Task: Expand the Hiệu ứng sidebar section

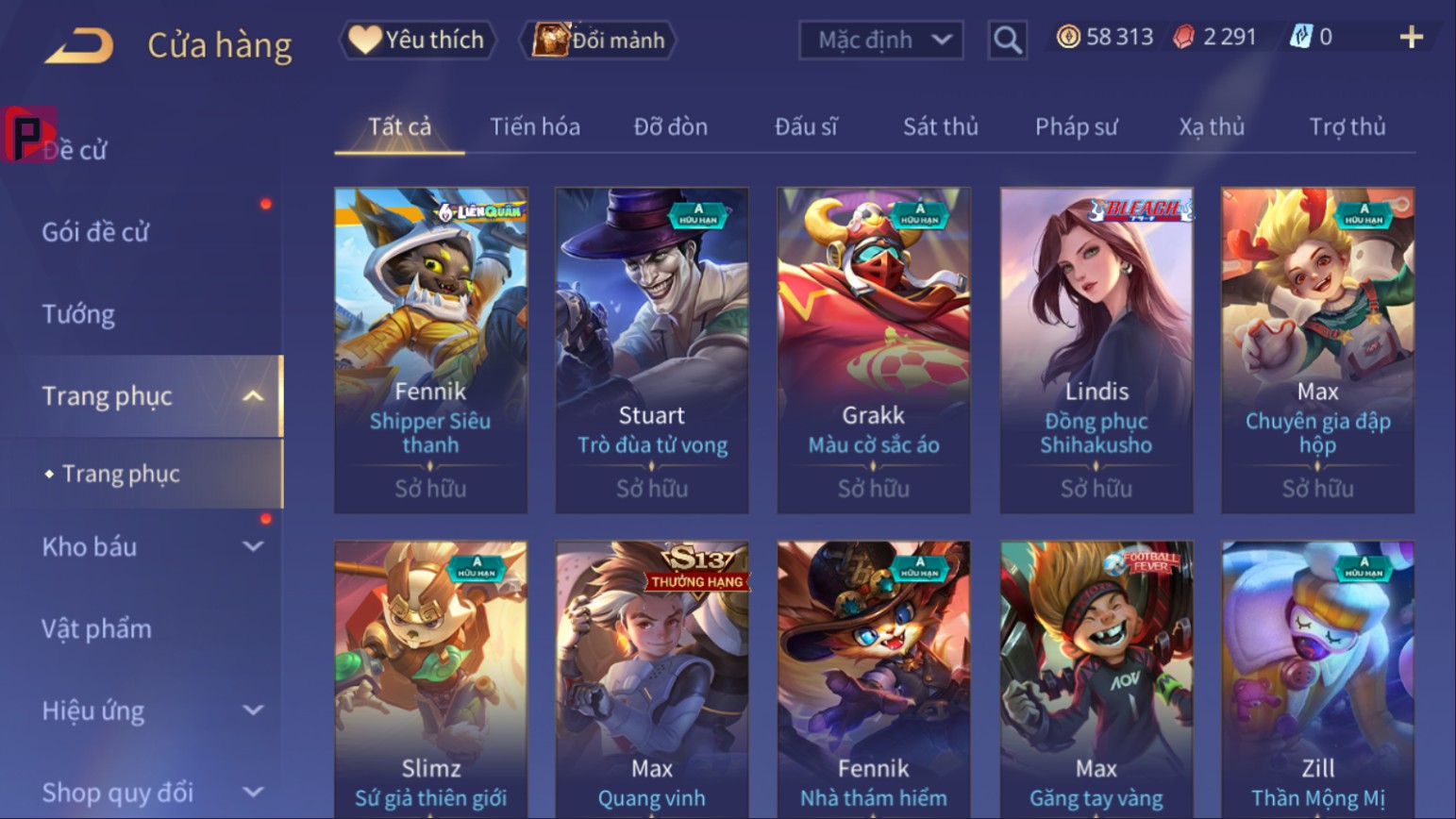Action: (x=253, y=710)
